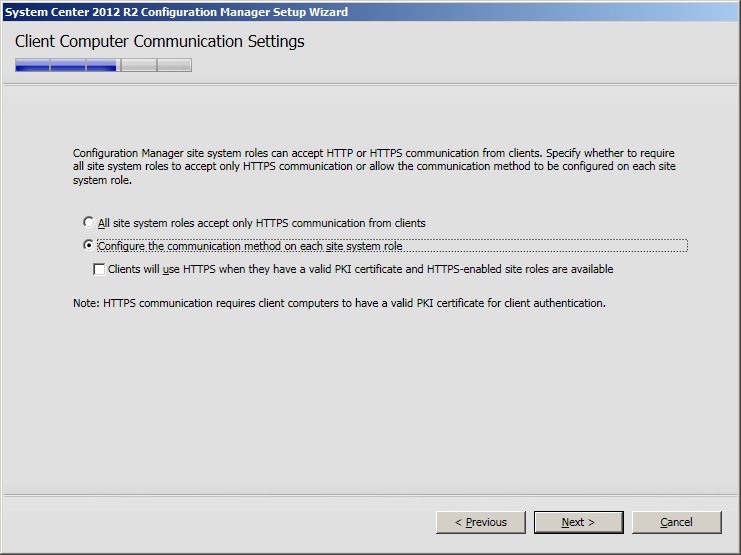Click the Next button

[578, 522]
